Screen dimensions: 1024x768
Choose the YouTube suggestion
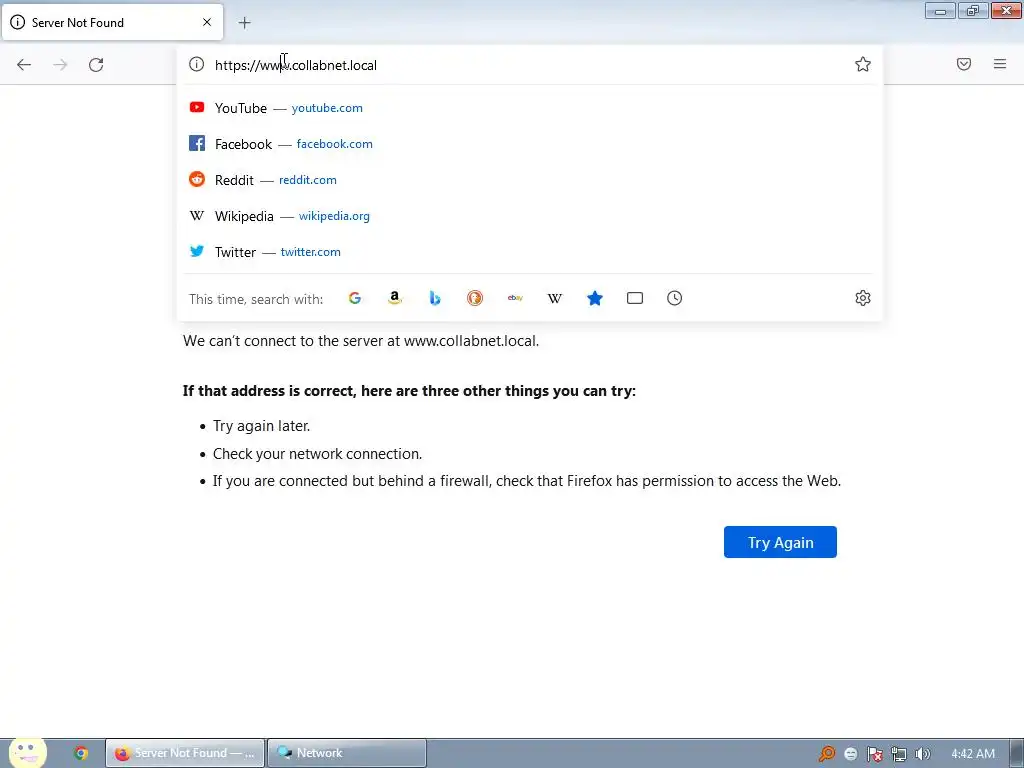(x=530, y=108)
